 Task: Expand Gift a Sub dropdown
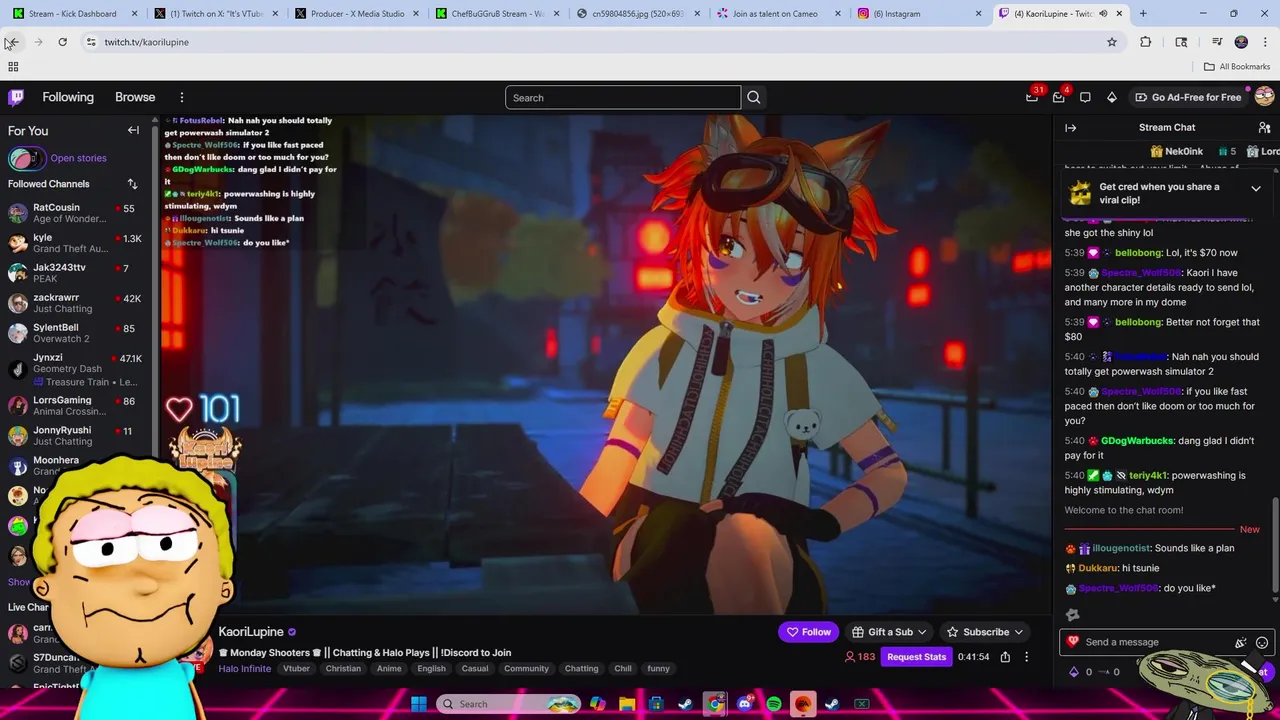click(x=889, y=632)
